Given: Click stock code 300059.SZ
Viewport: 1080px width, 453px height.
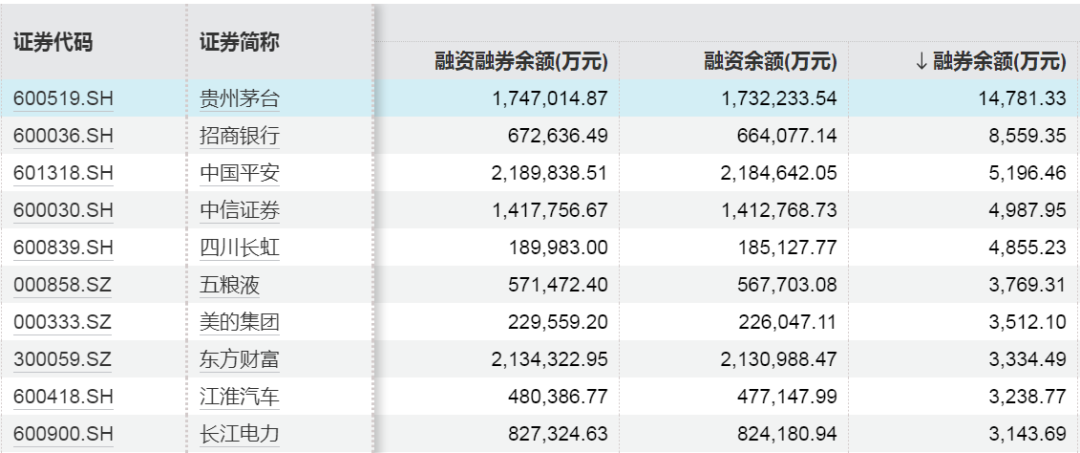Looking at the screenshot, I should [x=63, y=359].
